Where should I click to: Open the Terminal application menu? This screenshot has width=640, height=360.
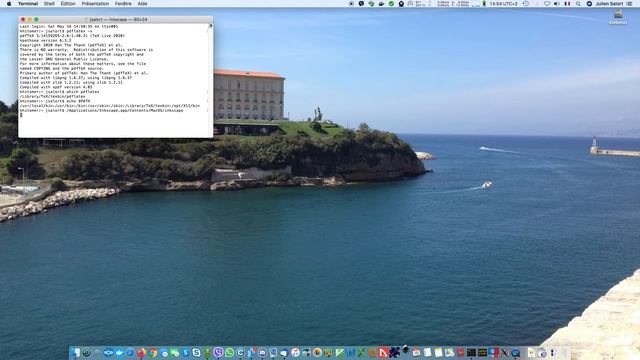tap(28, 3)
